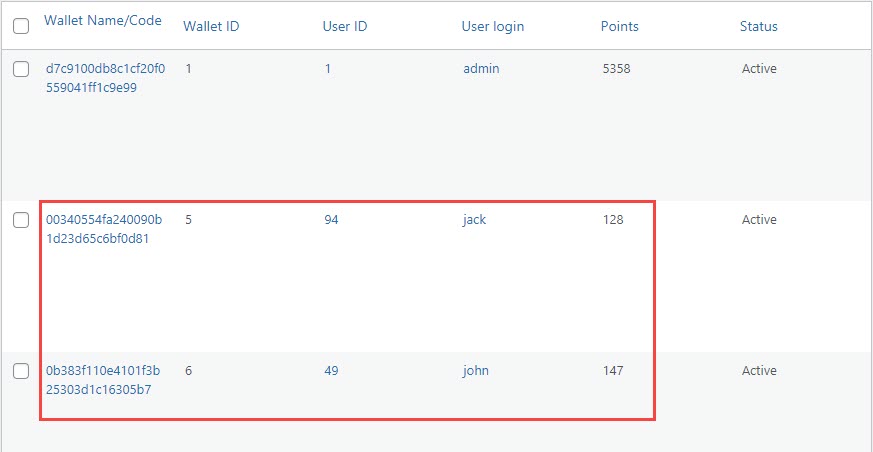Sort by the Status column header
This screenshot has height=452, width=873.
click(x=758, y=26)
